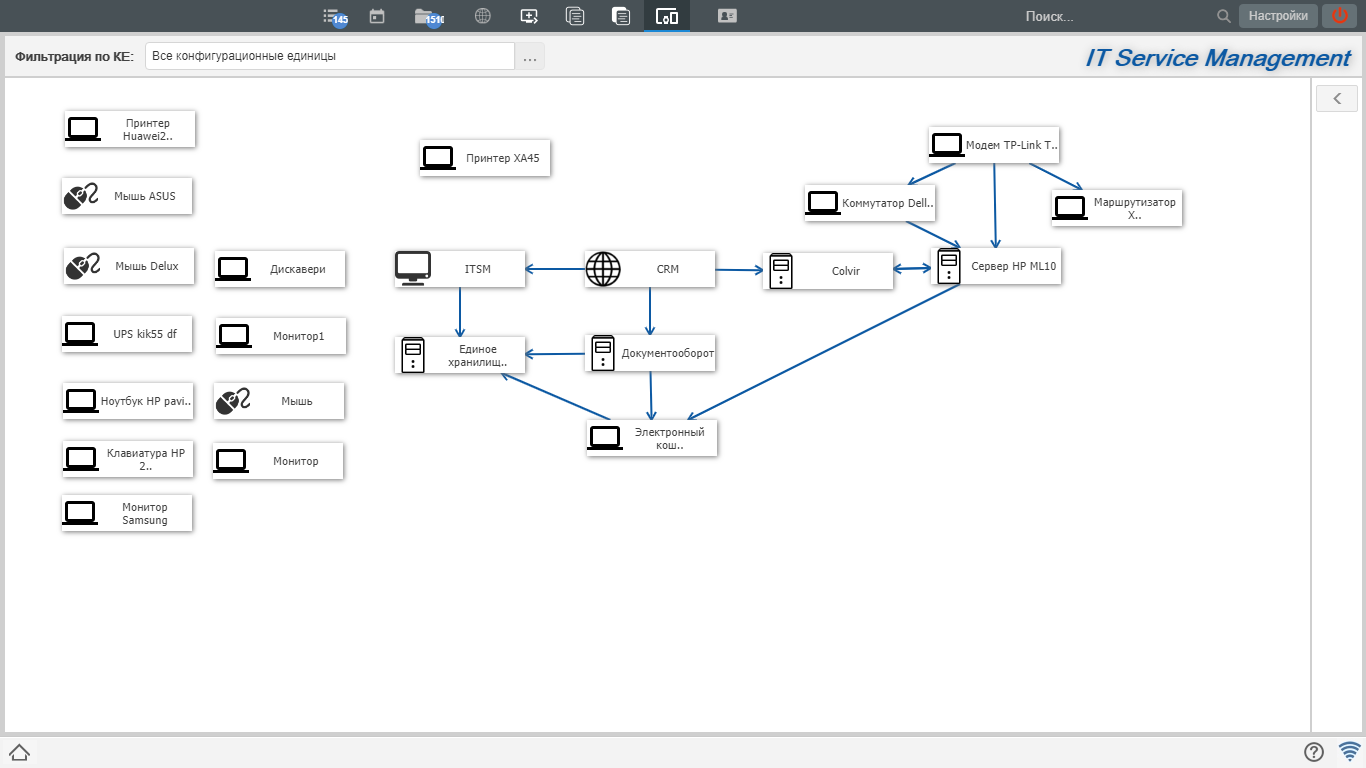Open the Настройки button
The width and height of the screenshot is (1366, 768).
[1278, 16]
